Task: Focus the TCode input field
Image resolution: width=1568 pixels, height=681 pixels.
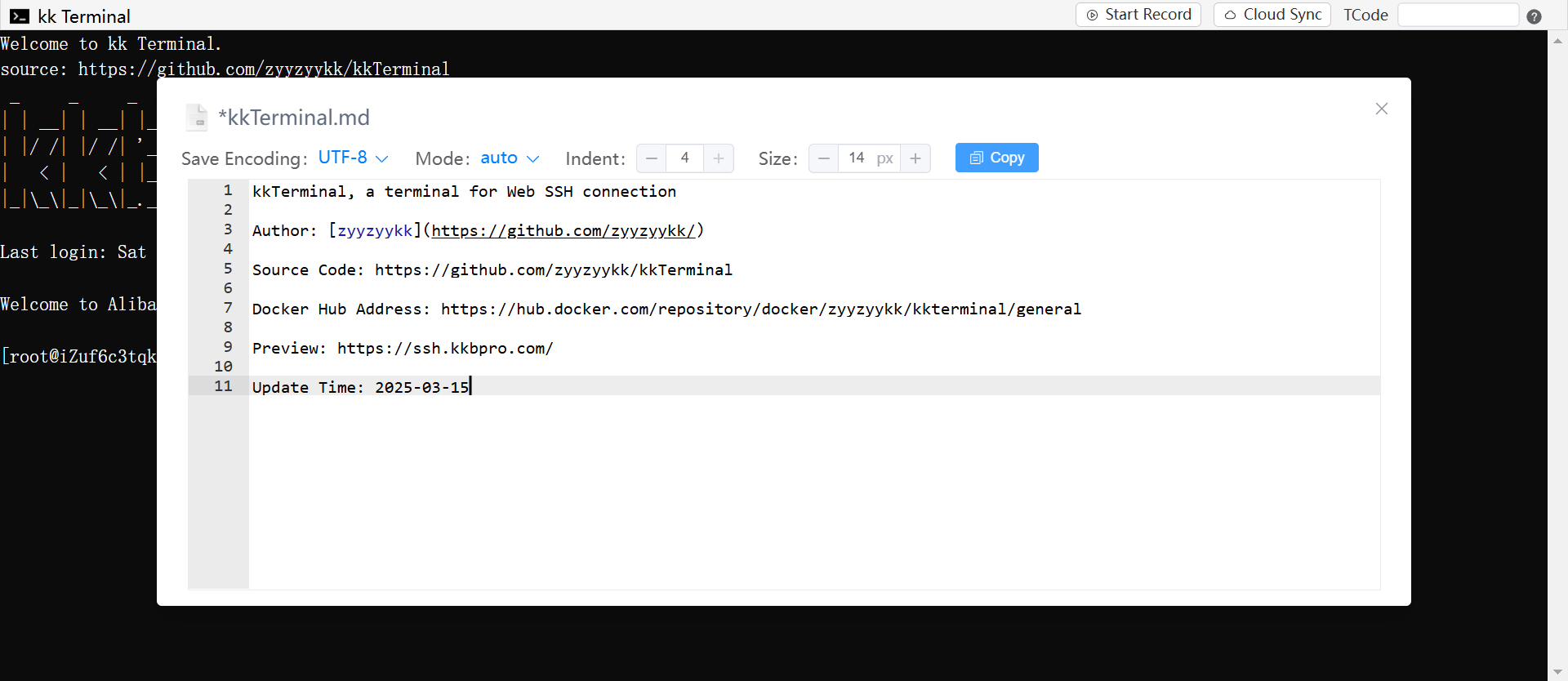Action: tap(1458, 15)
